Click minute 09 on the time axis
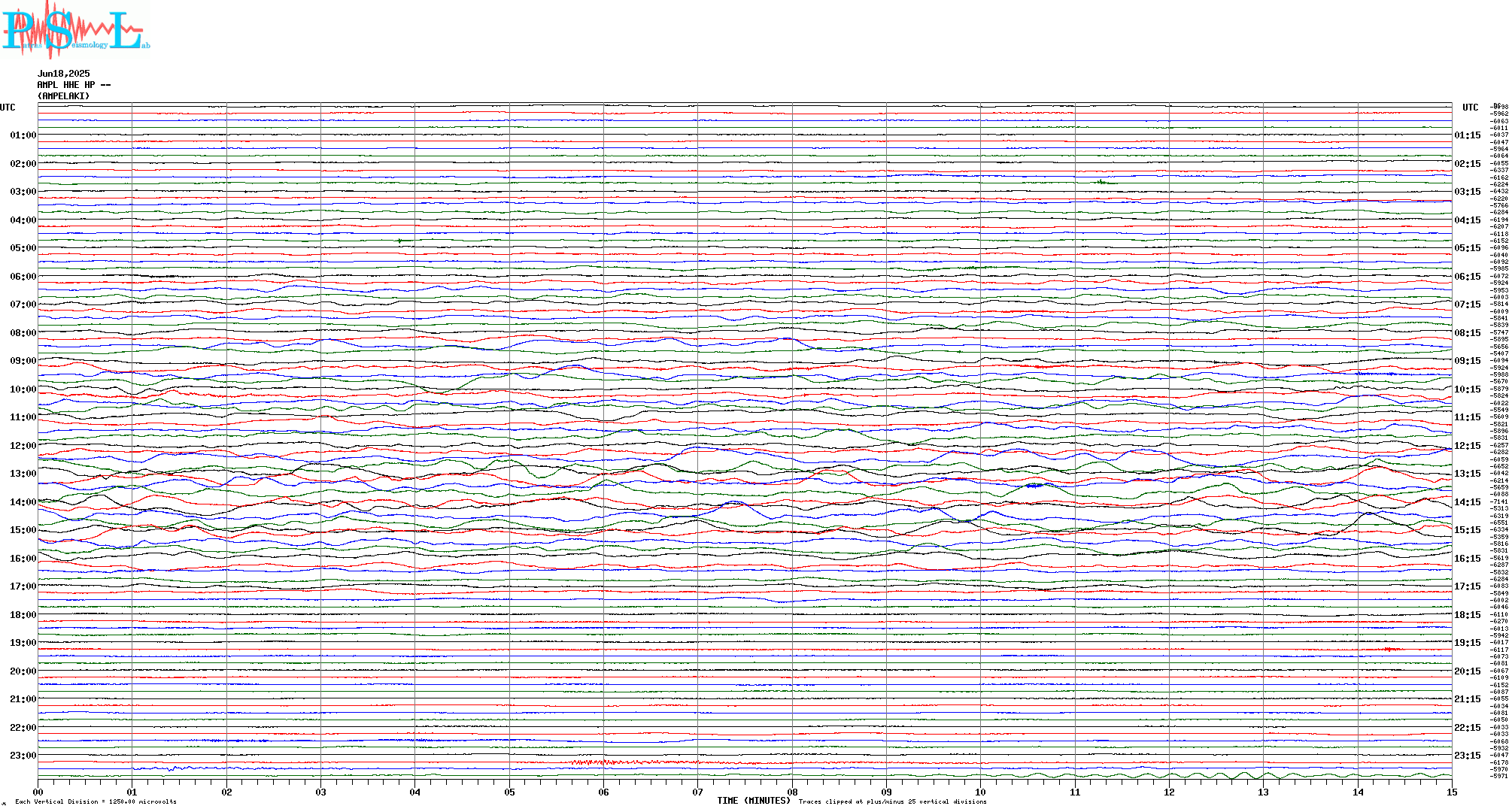The width and height of the screenshot is (1512, 812). pos(886,792)
